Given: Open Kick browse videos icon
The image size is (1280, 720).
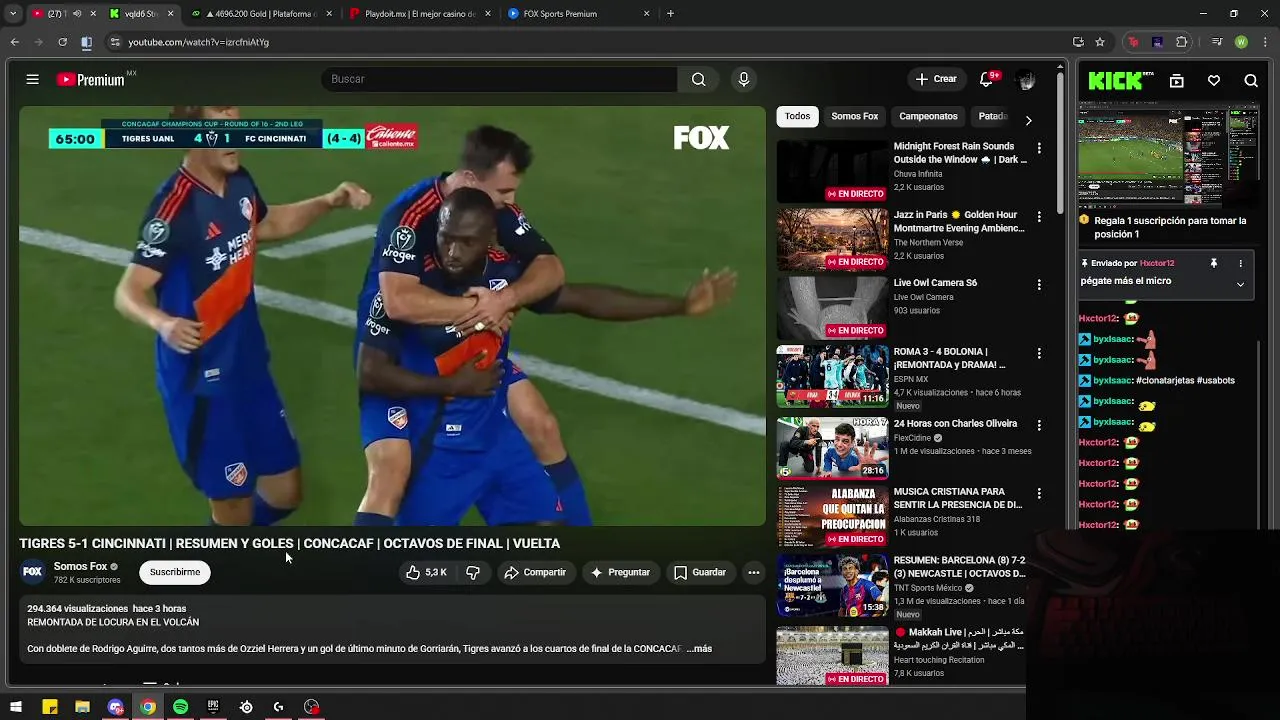Looking at the screenshot, I should [1177, 81].
